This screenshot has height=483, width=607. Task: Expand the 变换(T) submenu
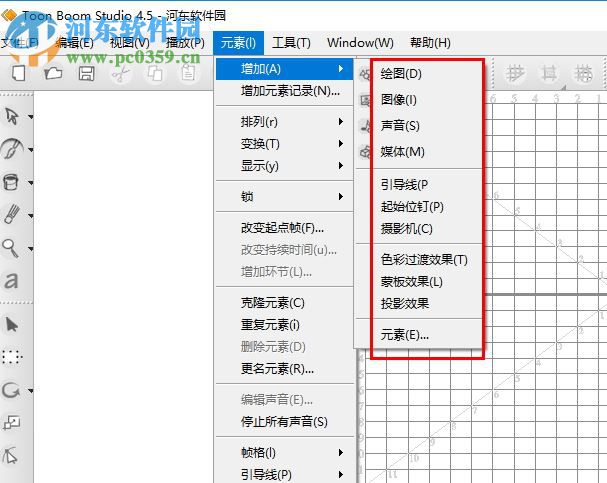[285, 144]
